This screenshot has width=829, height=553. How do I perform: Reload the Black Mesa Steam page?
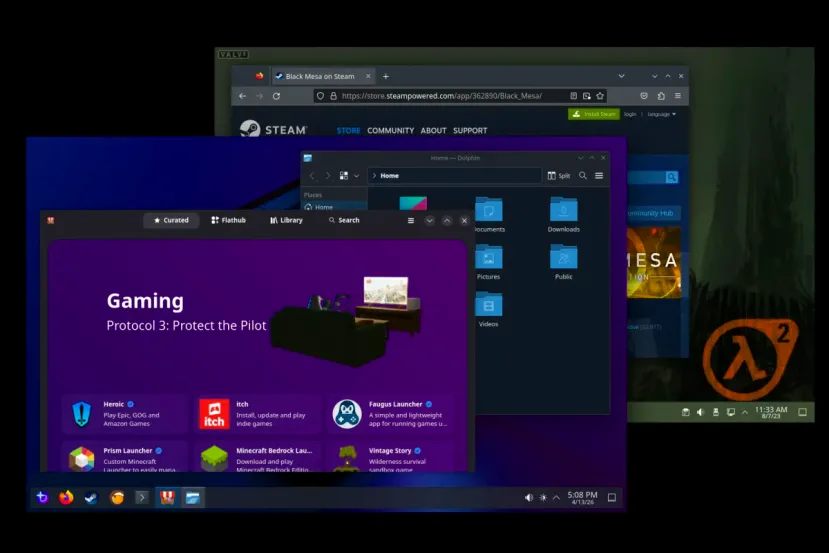point(277,96)
